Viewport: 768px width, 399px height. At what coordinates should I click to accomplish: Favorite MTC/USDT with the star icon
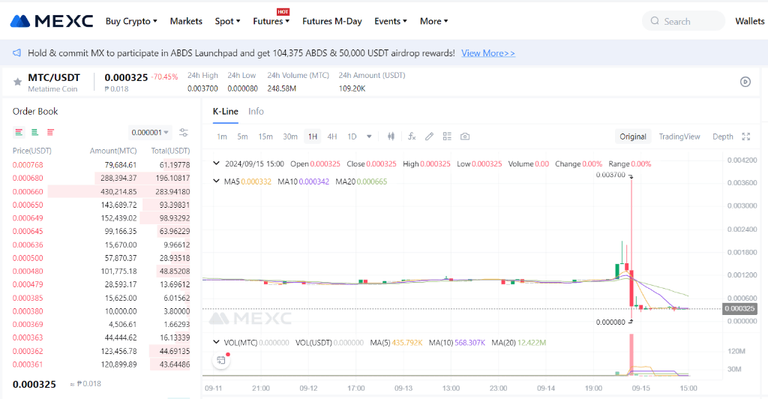point(18,82)
